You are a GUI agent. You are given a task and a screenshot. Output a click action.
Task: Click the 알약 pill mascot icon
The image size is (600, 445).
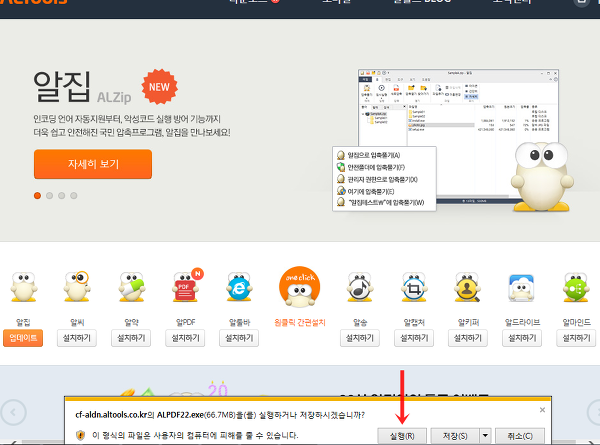coord(131,287)
